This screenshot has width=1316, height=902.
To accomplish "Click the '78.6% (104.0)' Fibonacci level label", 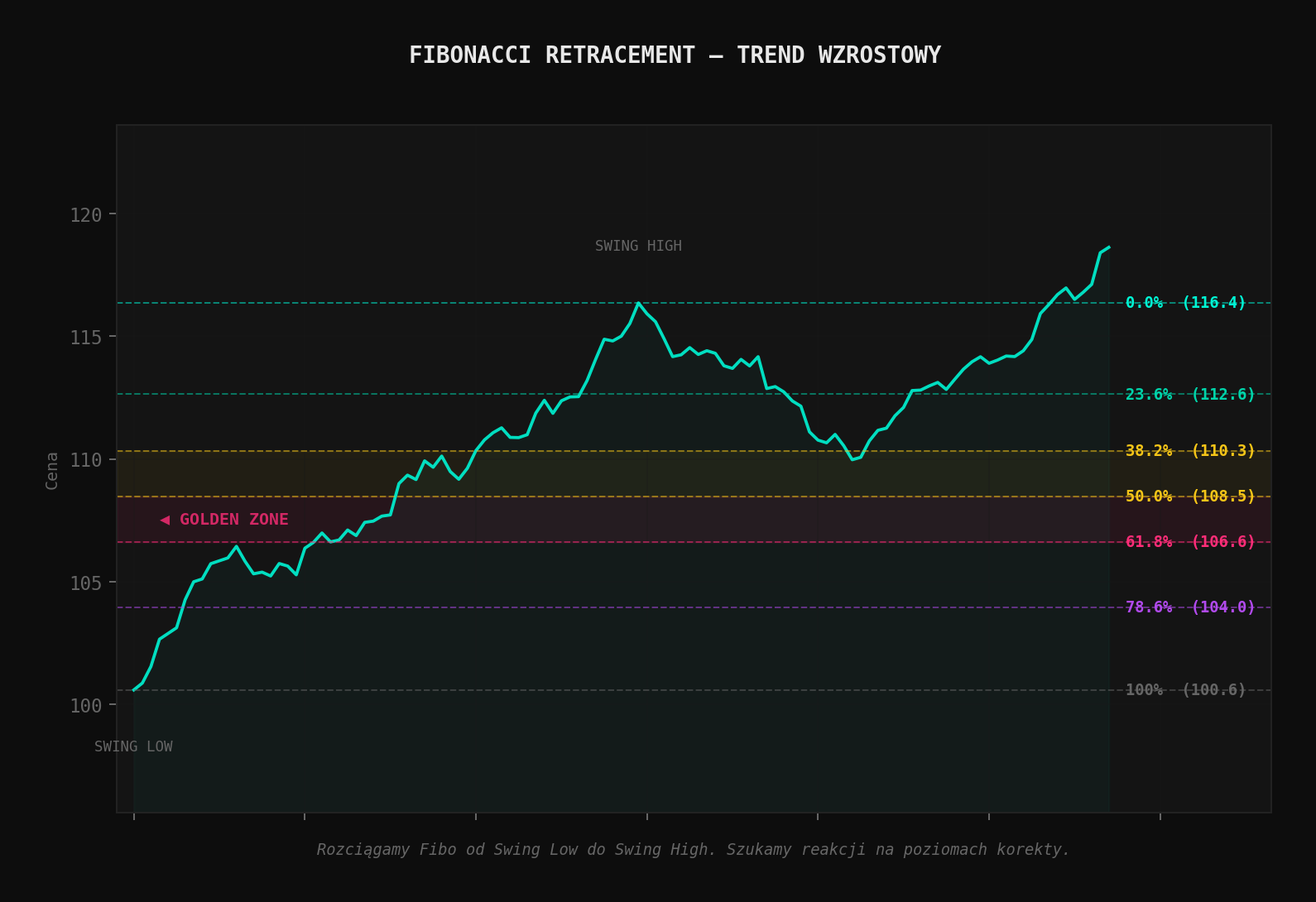I will pos(1190,607).
